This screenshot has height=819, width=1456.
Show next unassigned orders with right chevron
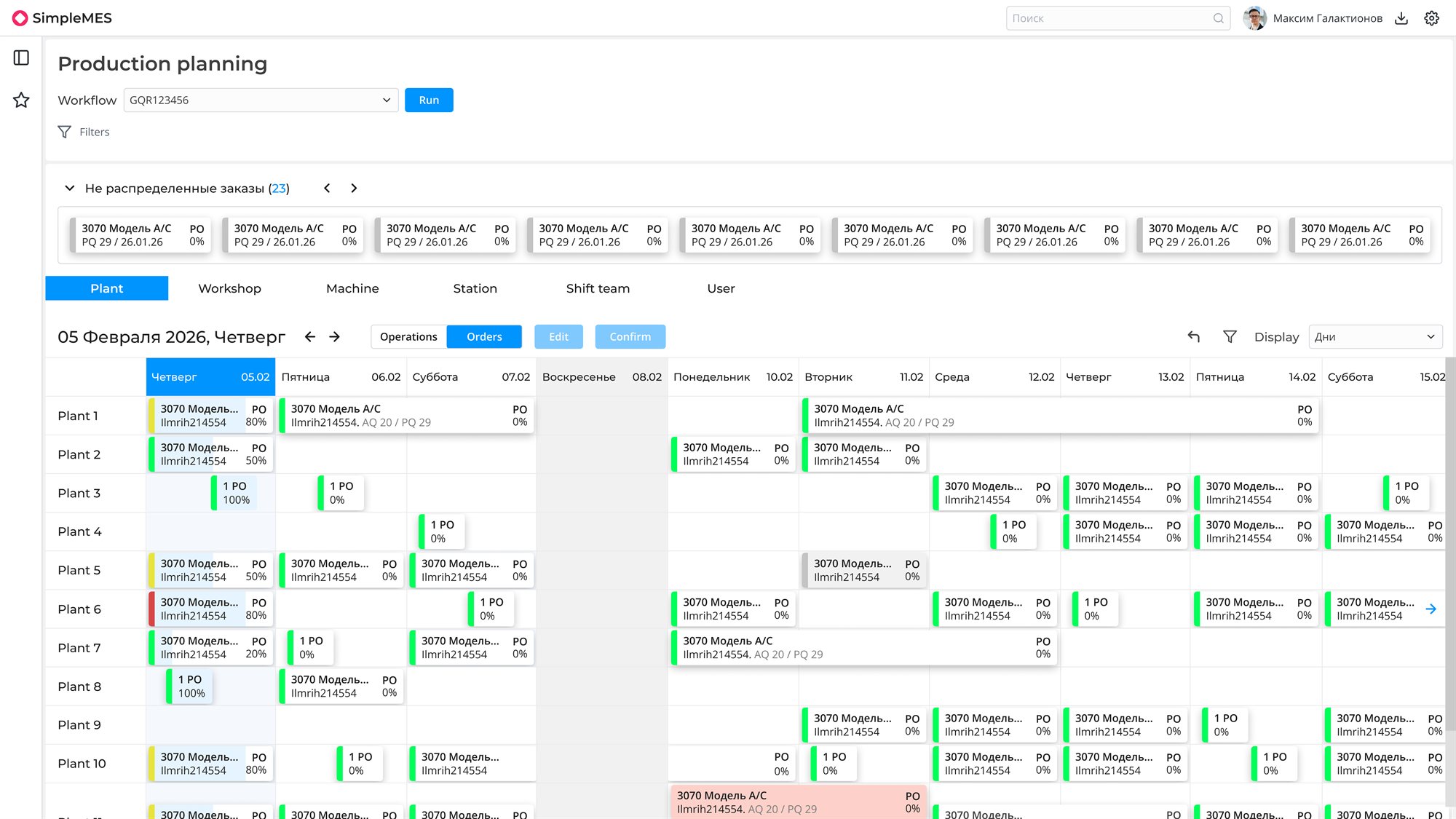pyautogui.click(x=354, y=188)
